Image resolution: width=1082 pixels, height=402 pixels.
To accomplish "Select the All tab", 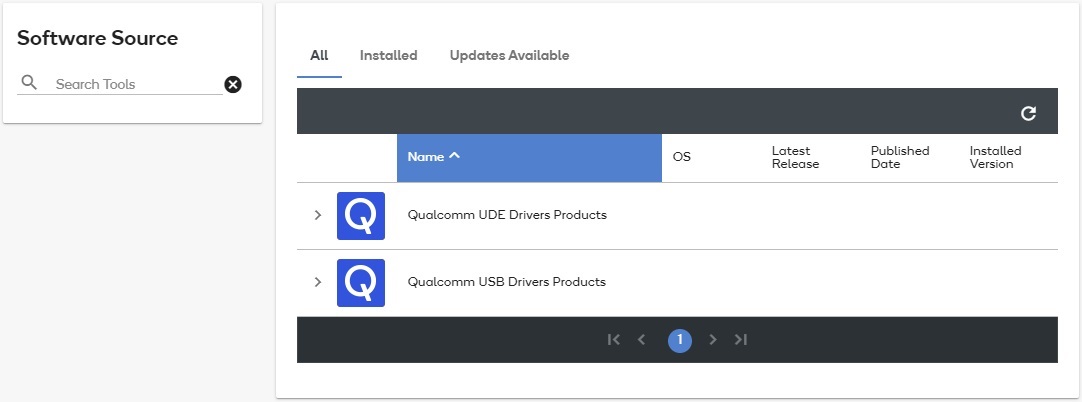I will [x=319, y=56].
